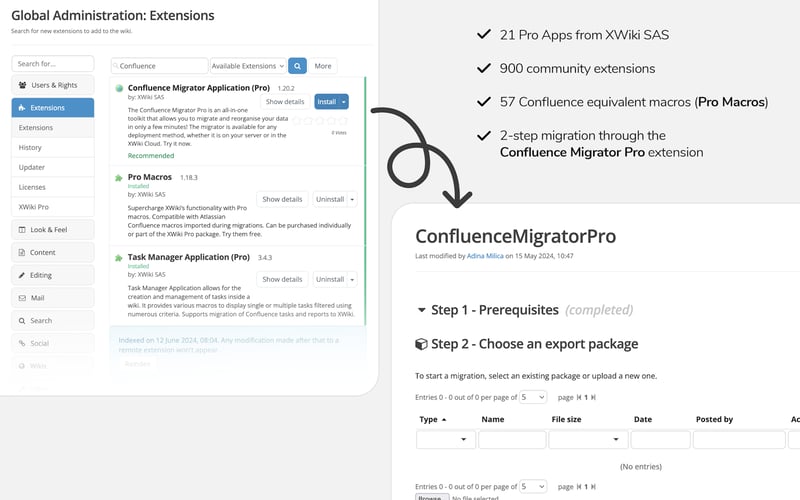Open top per-page count dropdown
The width and height of the screenshot is (800, 500).
pos(533,397)
